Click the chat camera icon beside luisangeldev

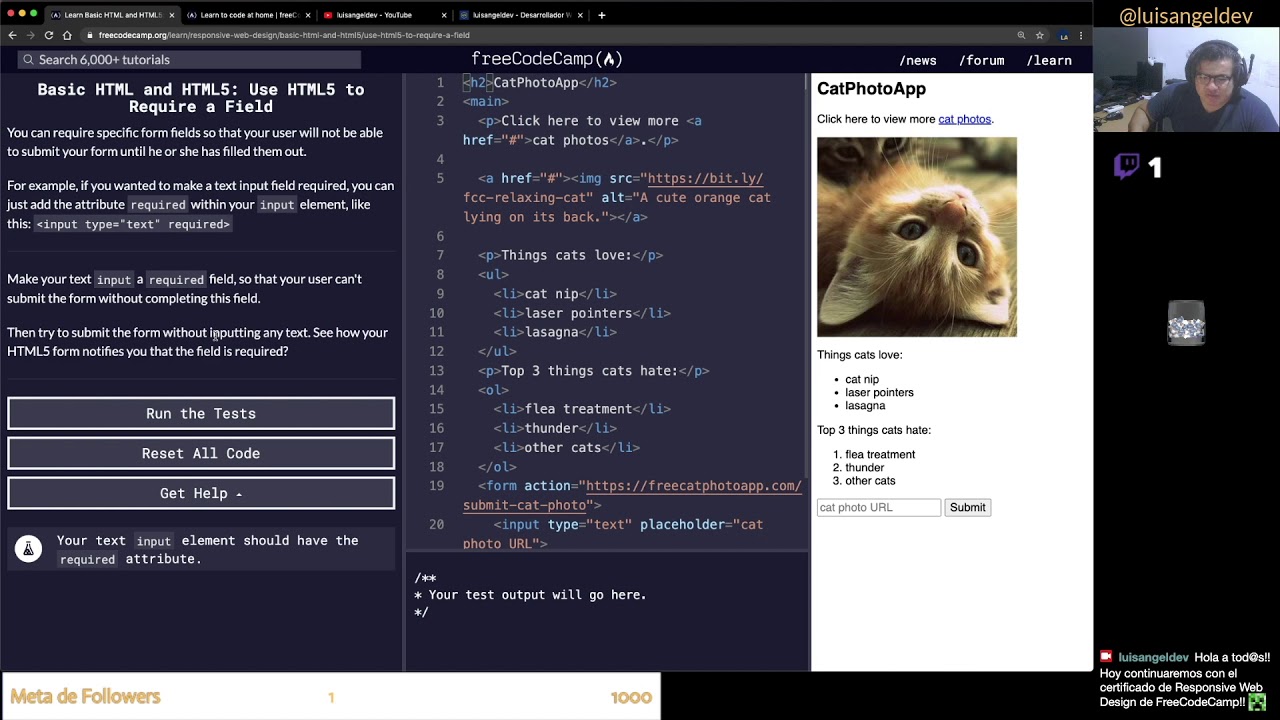[x=1106, y=657]
